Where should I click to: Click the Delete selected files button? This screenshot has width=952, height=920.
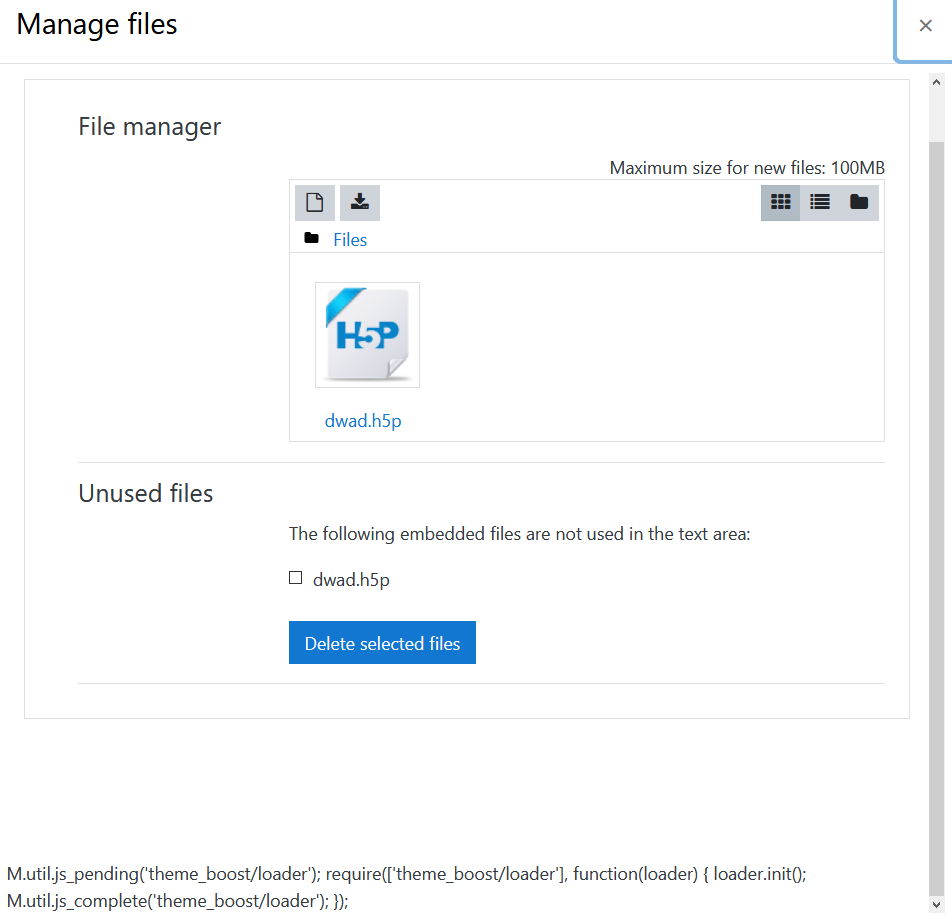pos(382,642)
